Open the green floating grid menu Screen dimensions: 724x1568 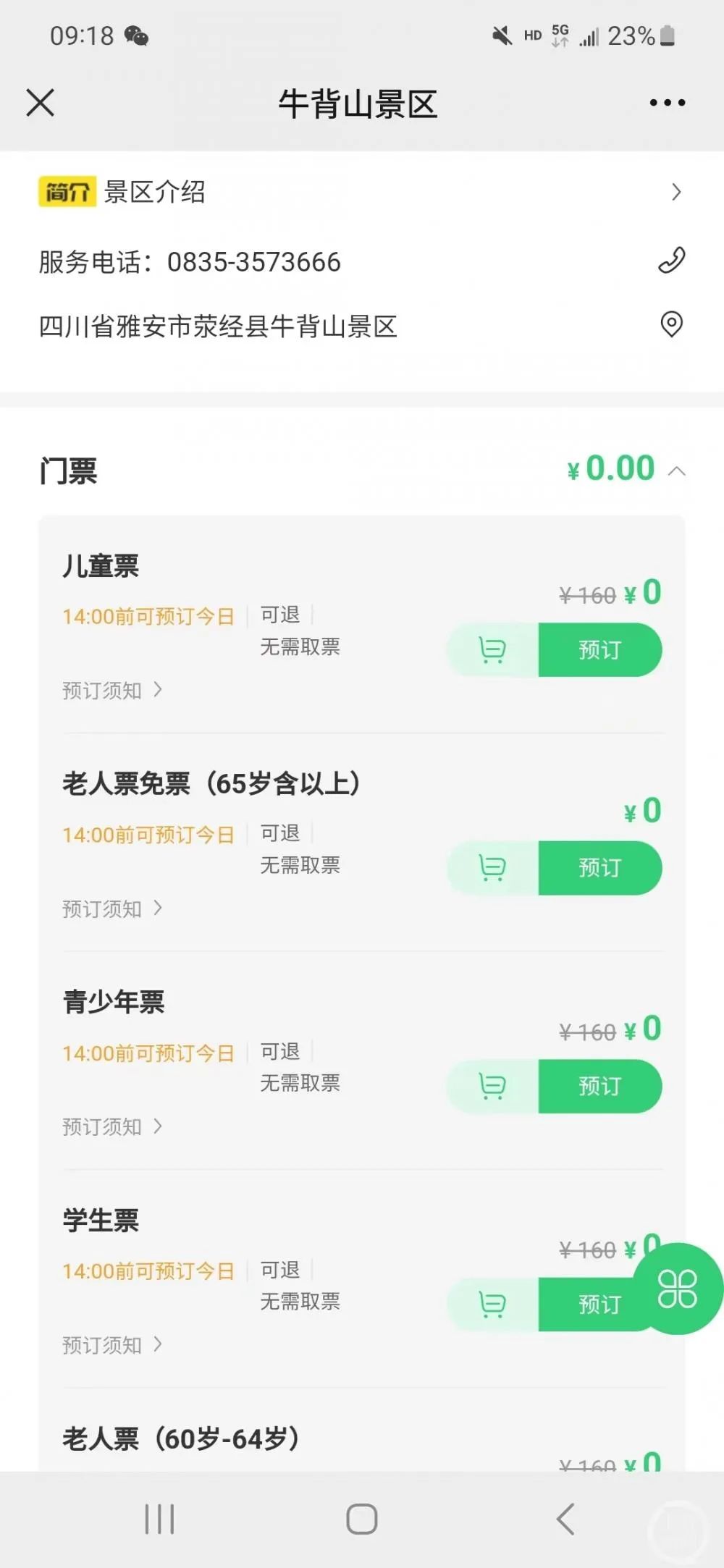coord(678,1289)
